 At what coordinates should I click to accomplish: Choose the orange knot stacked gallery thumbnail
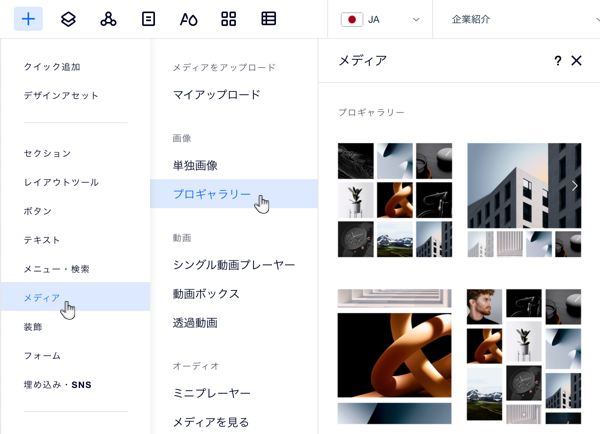coord(394,356)
